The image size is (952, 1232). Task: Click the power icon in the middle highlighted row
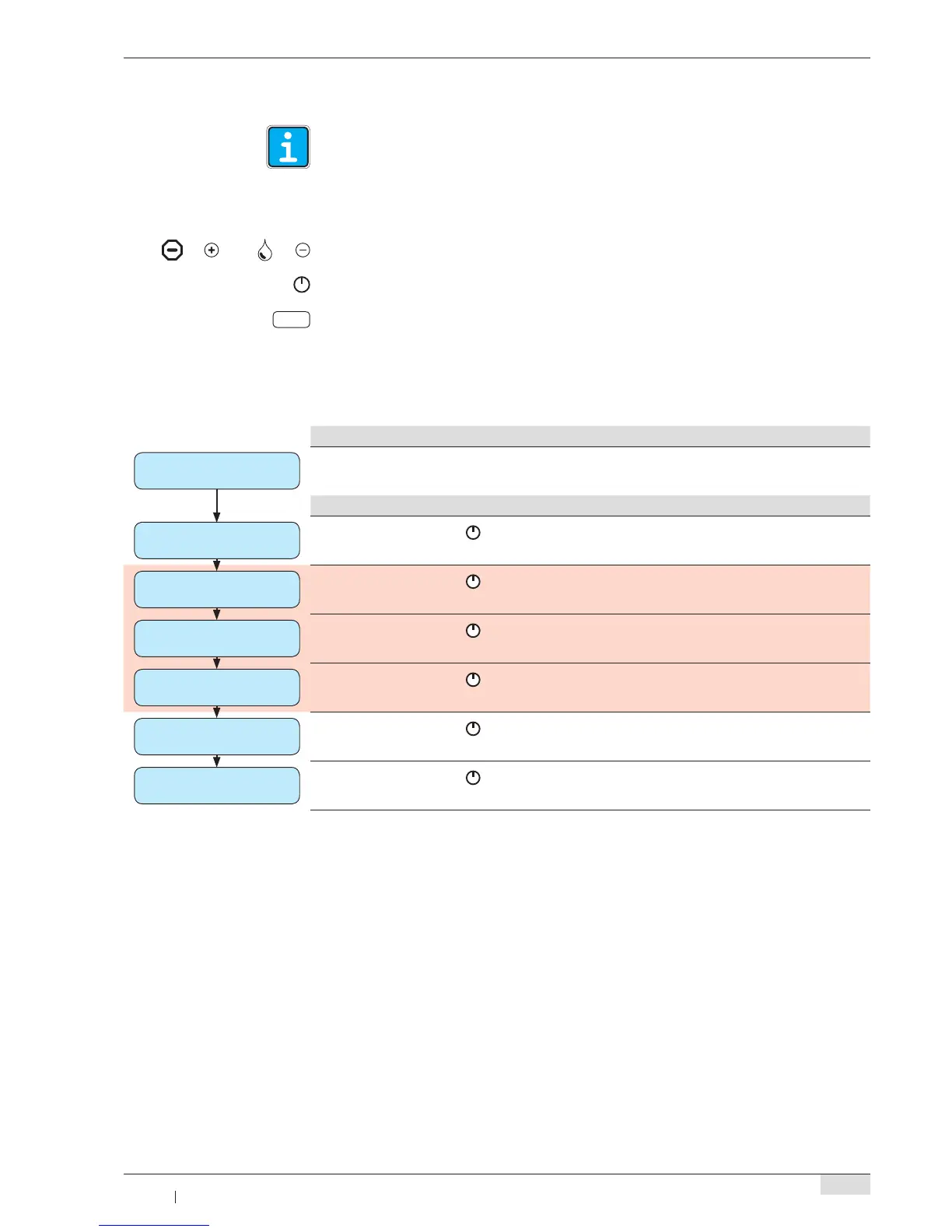point(473,631)
